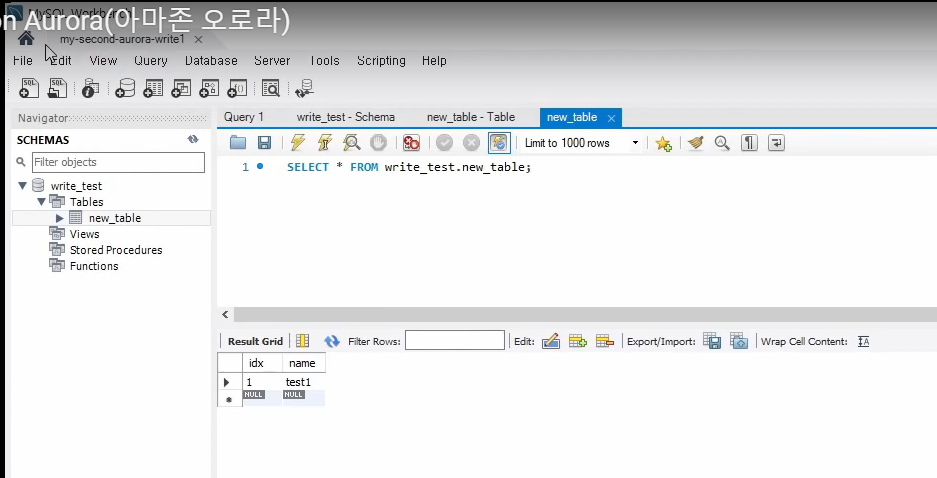Screen dimensions: 937x478
Task: Open find panel in the editor
Action: click(722, 143)
